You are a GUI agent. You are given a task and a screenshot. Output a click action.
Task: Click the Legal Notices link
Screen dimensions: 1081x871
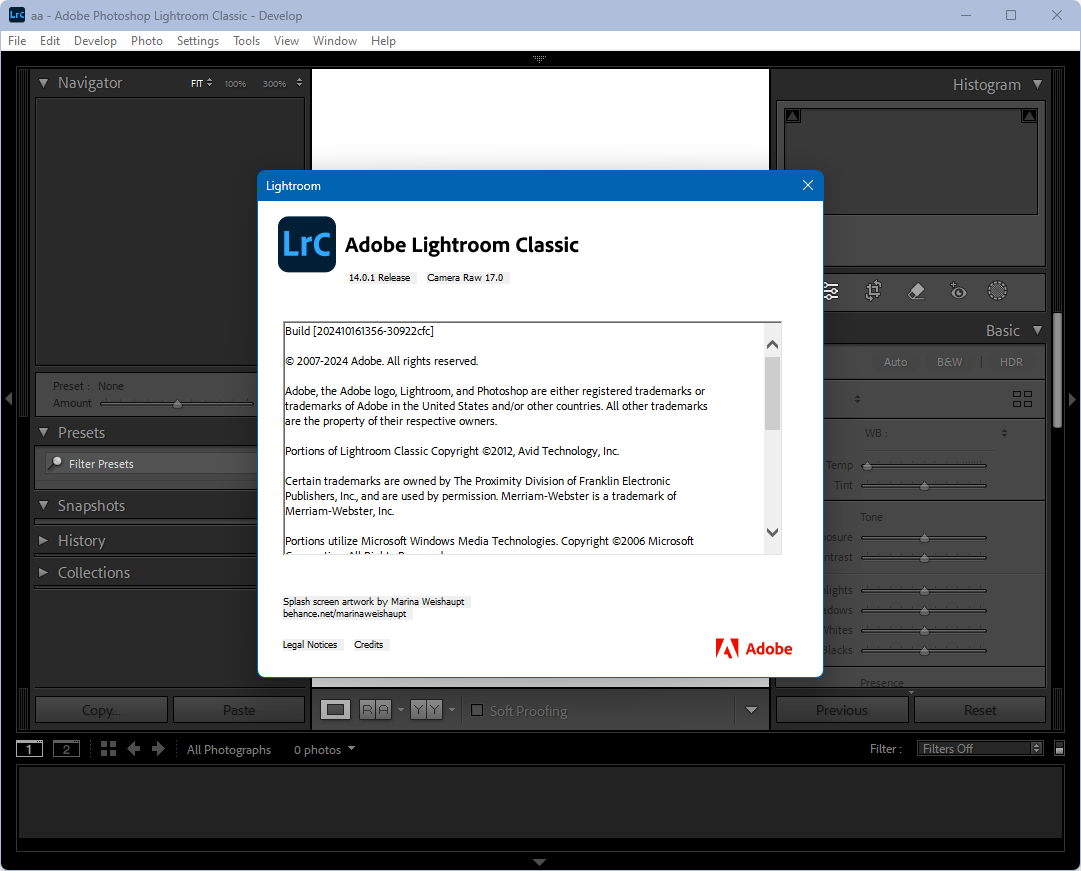point(310,644)
